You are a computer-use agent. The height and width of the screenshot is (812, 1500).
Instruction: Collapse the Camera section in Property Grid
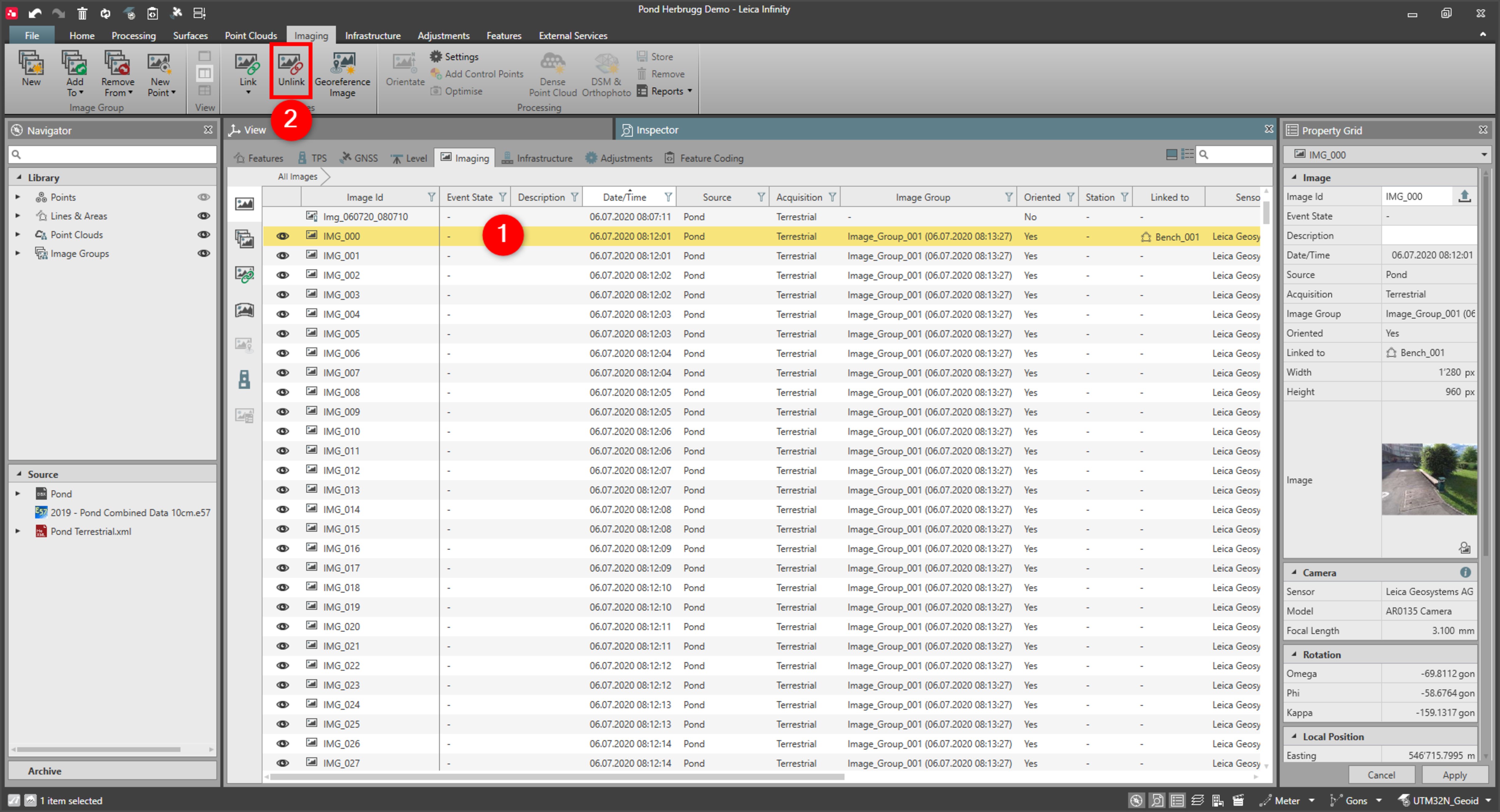pyautogui.click(x=1293, y=572)
